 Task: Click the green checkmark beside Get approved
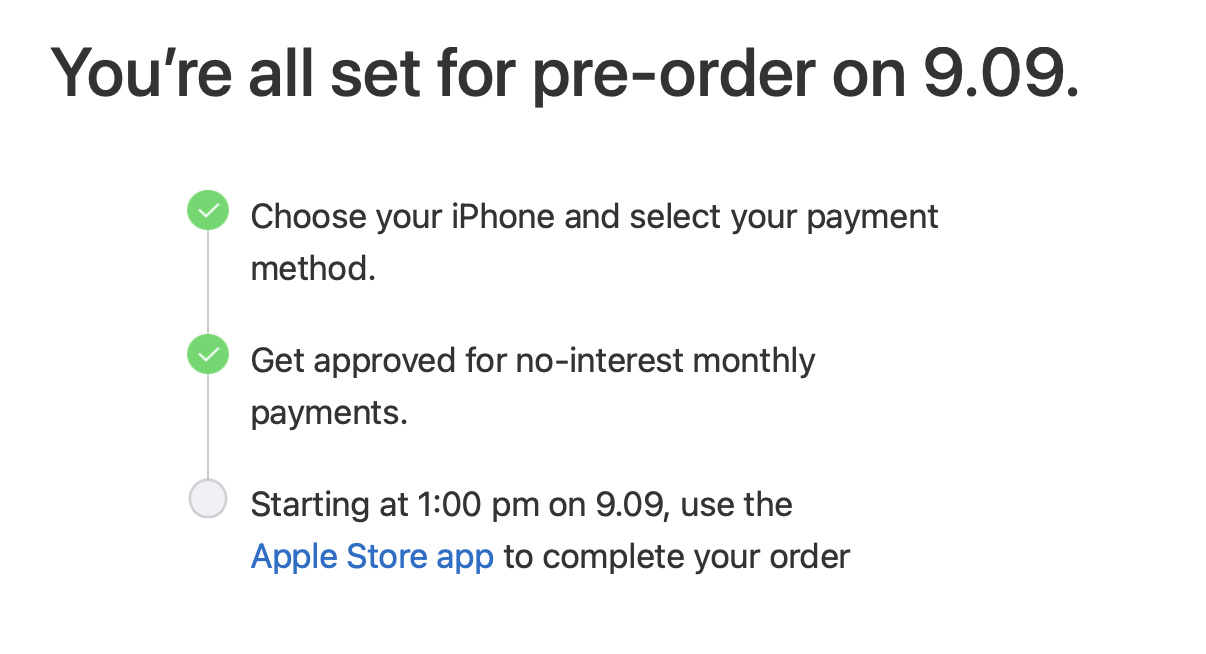pos(208,355)
